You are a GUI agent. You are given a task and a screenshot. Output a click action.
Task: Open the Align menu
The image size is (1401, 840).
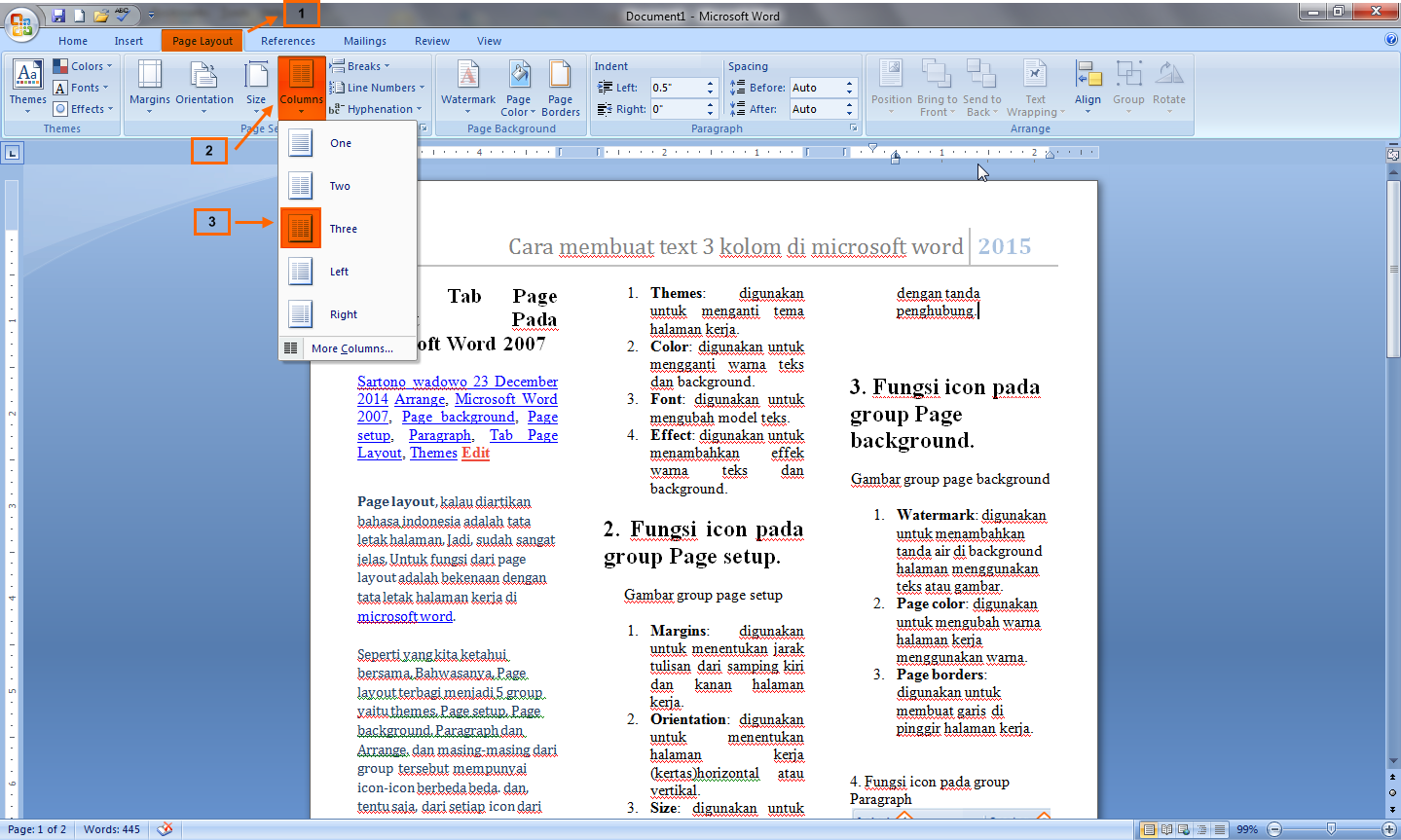[x=1088, y=87]
